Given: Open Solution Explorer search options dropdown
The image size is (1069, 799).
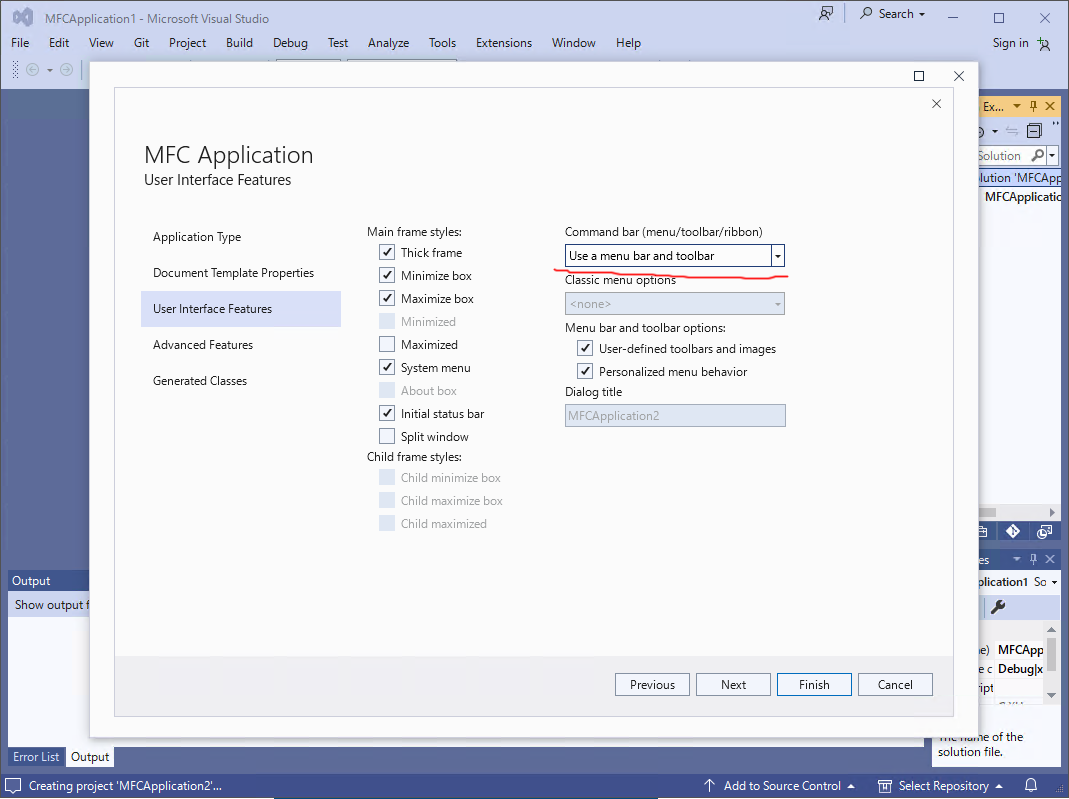Looking at the screenshot, I should pos(1053,155).
